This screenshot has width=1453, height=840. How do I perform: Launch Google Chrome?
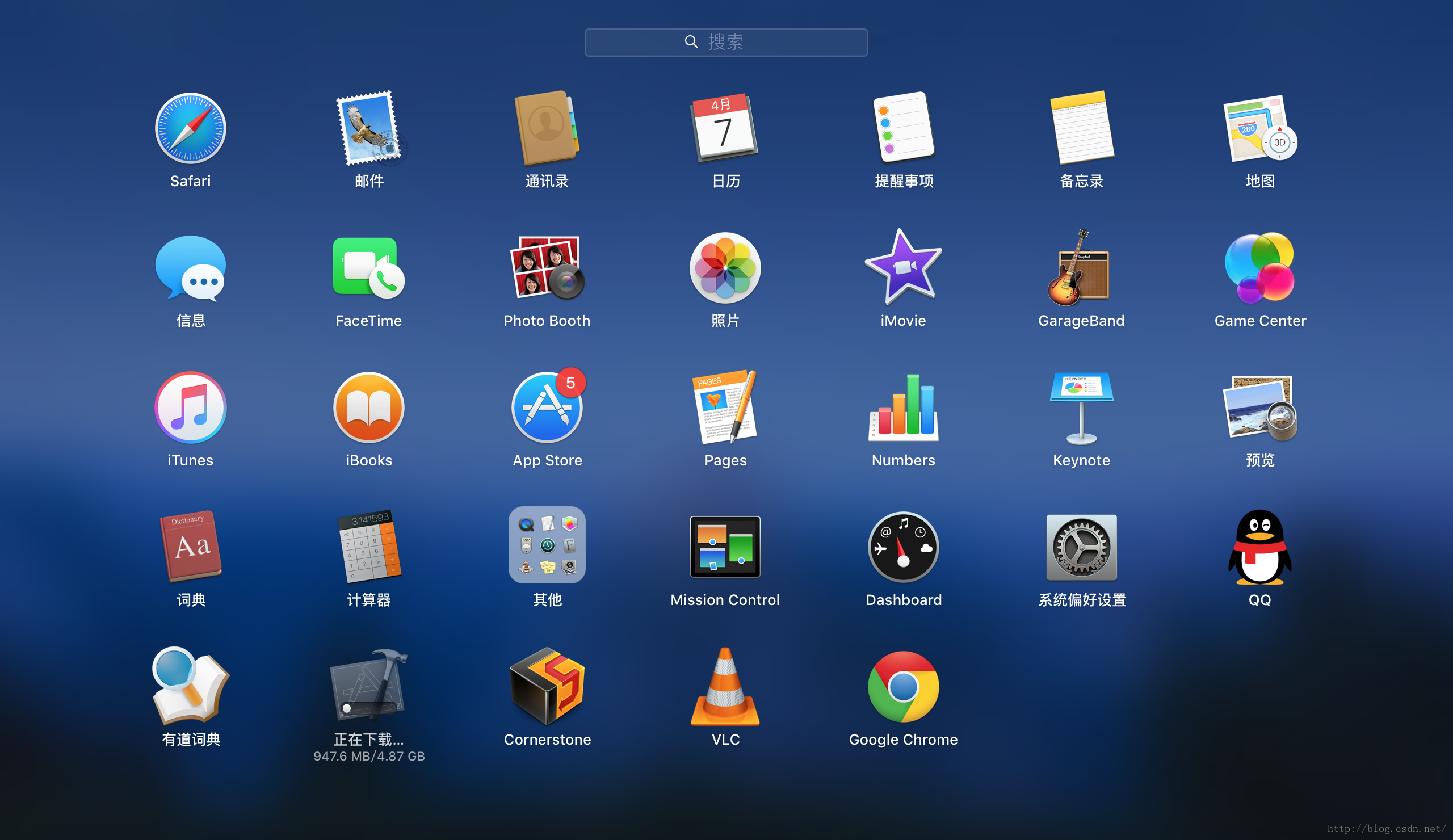click(x=904, y=686)
